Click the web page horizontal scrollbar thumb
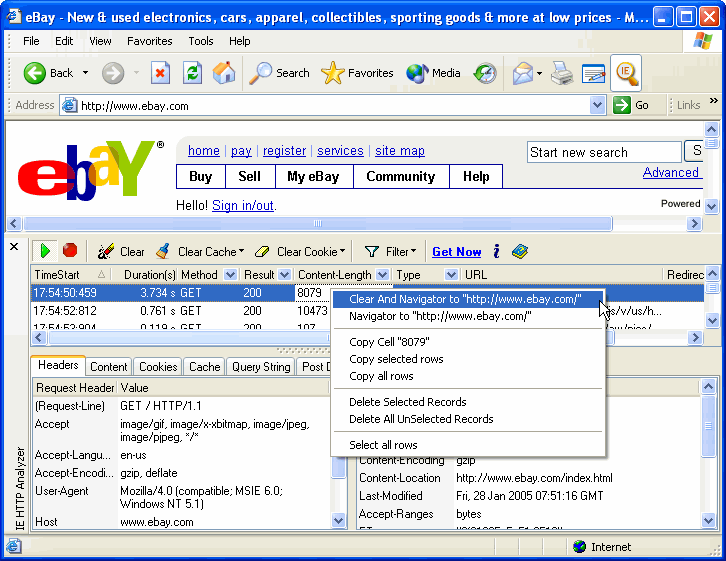Screen dimensions: 726x561 tap(318, 224)
